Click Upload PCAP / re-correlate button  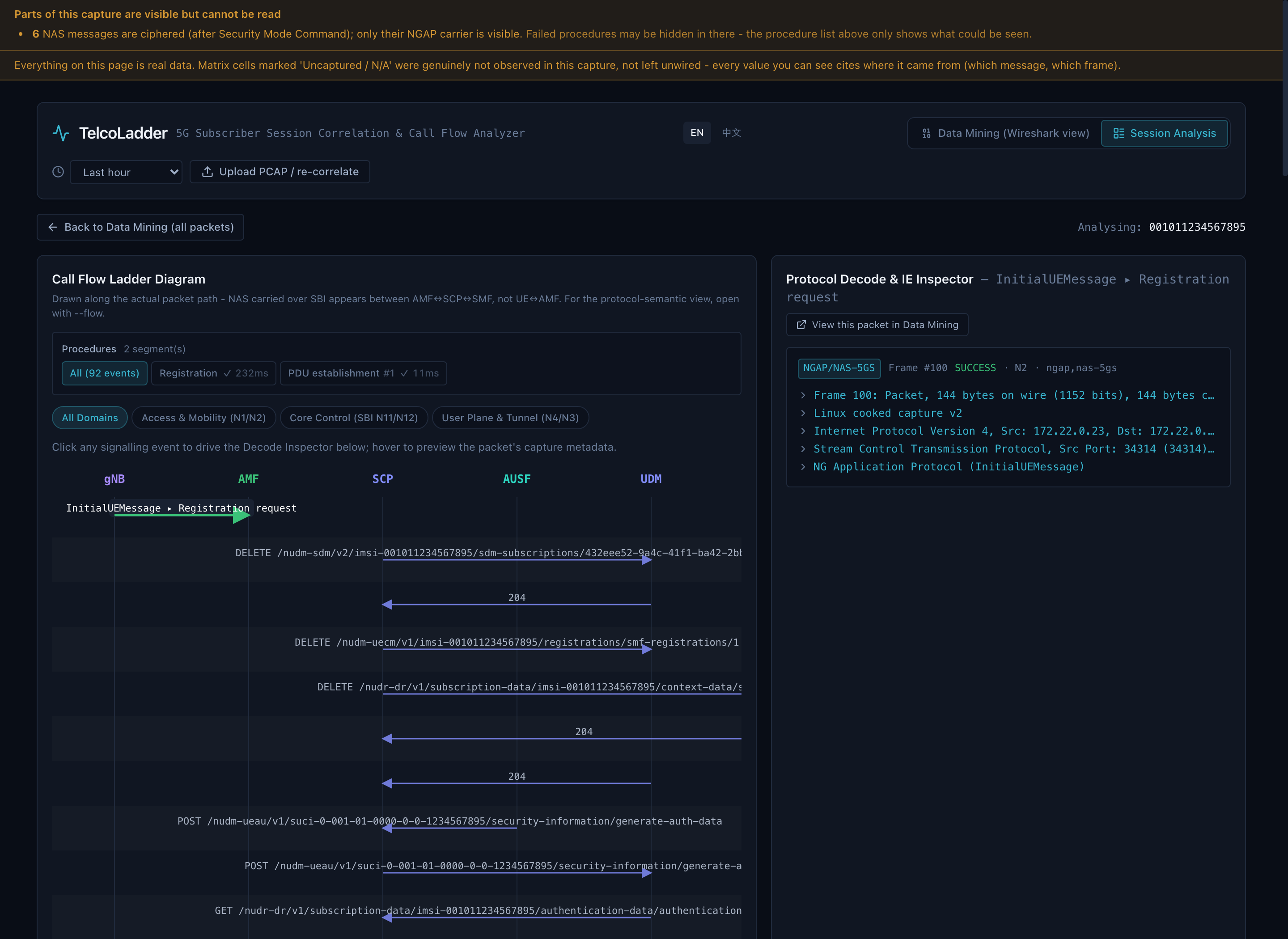[x=280, y=172]
